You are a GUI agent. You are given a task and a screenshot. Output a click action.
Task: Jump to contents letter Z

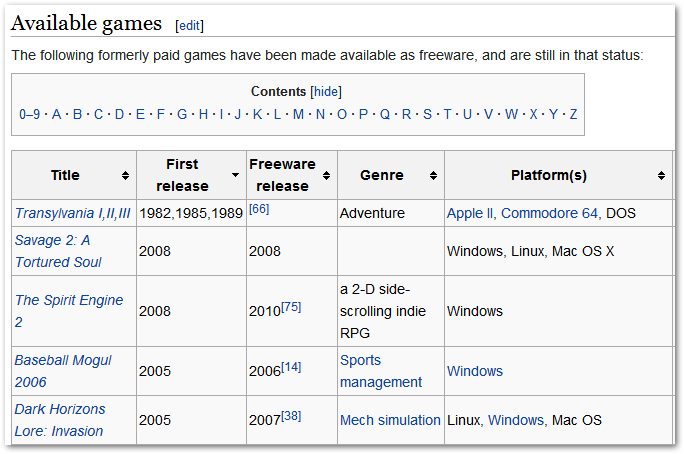[x=573, y=114]
